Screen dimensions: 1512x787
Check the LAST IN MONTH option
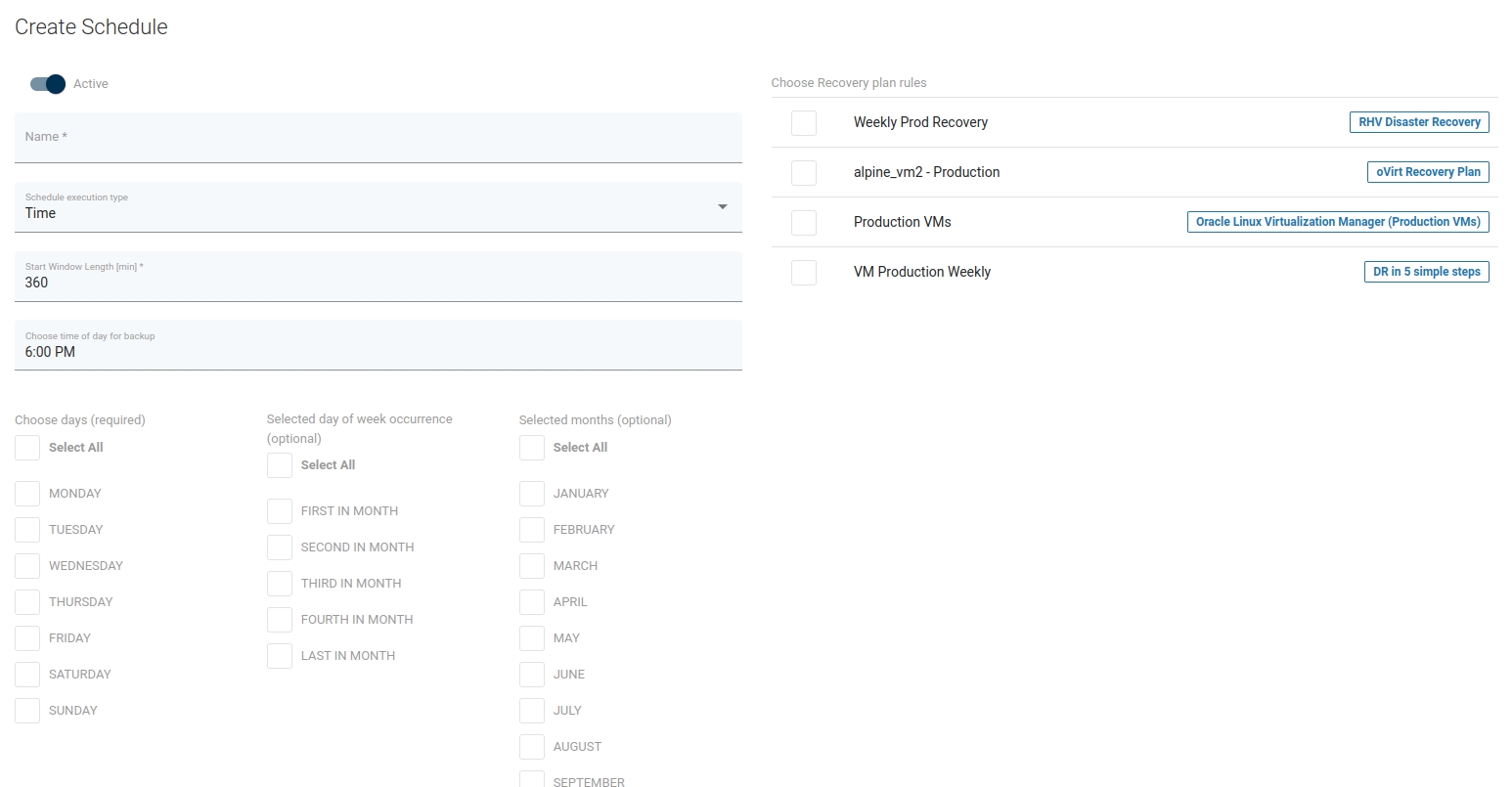tap(280, 656)
